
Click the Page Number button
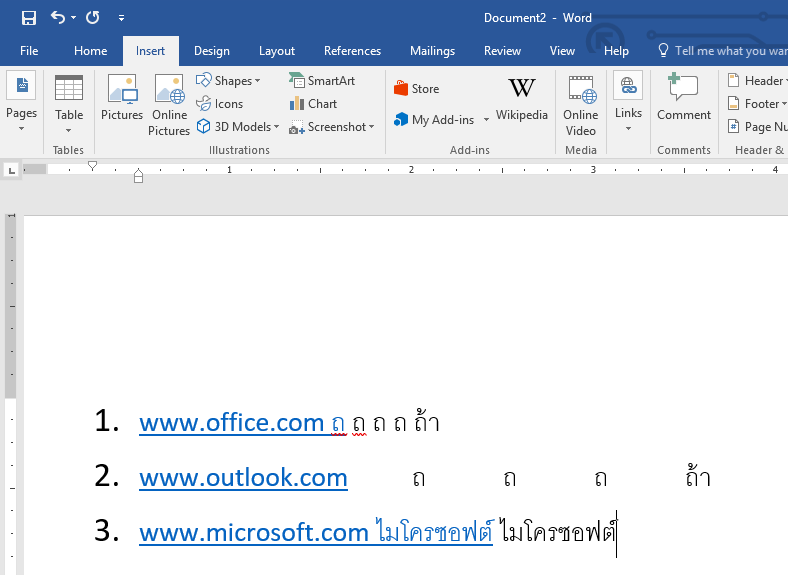click(757, 127)
